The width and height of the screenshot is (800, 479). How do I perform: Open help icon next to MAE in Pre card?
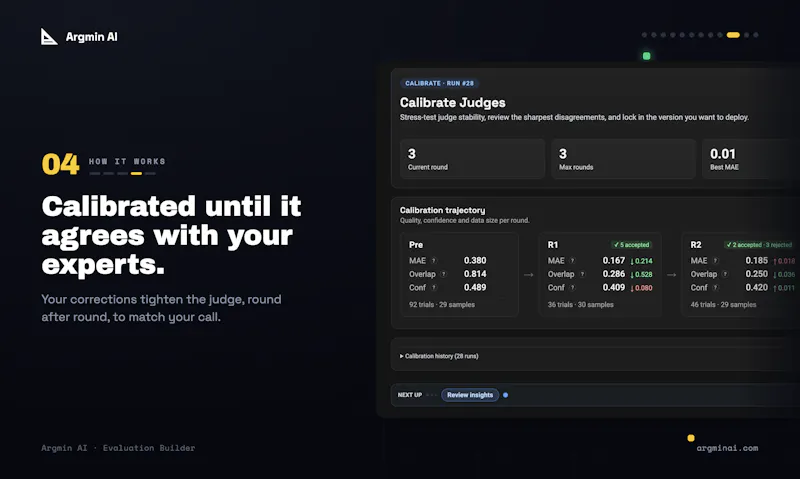pos(434,261)
